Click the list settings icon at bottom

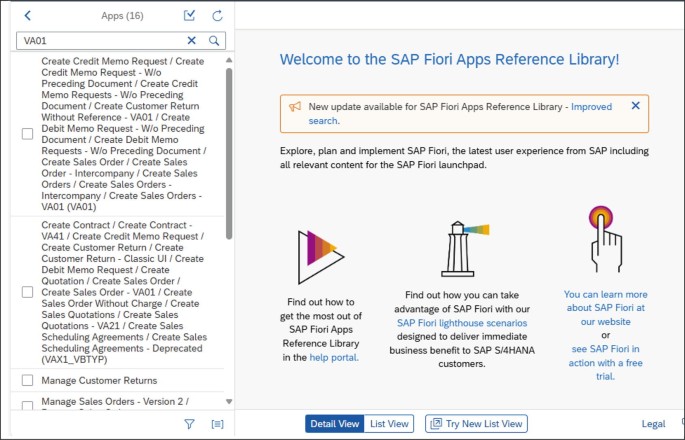217,424
